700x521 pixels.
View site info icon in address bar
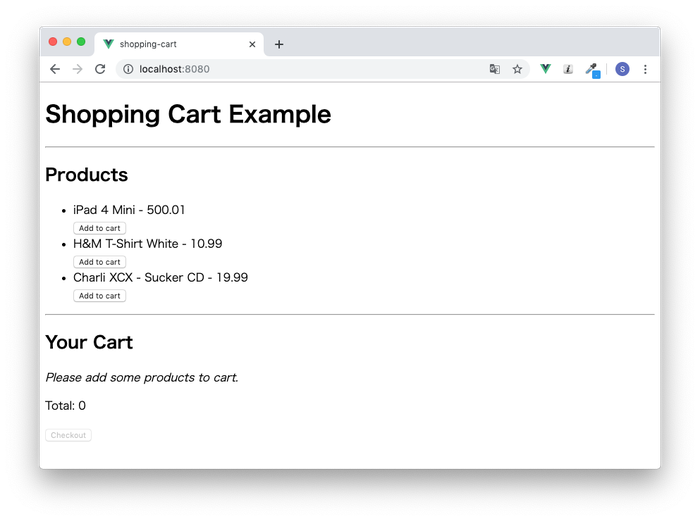point(128,69)
